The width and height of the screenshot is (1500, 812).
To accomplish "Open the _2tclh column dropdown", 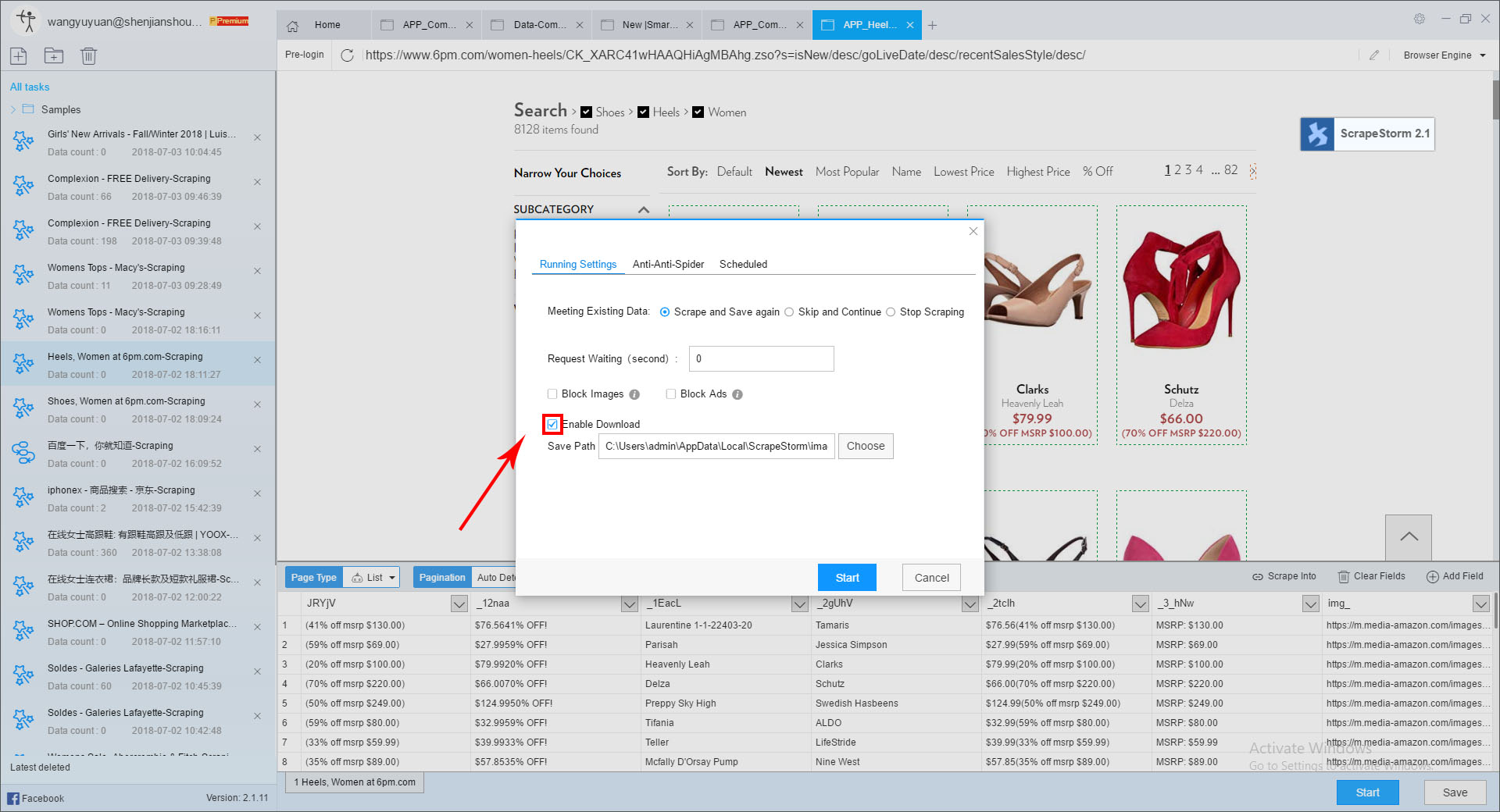I will point(1141,604).
